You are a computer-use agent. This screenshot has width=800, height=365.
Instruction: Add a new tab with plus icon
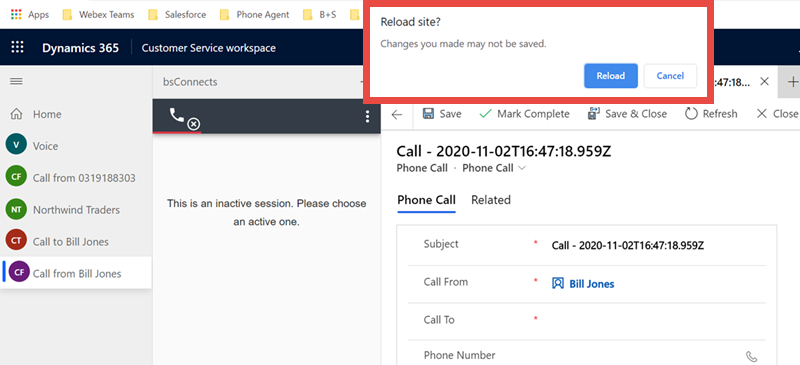(x=792, y=82)
